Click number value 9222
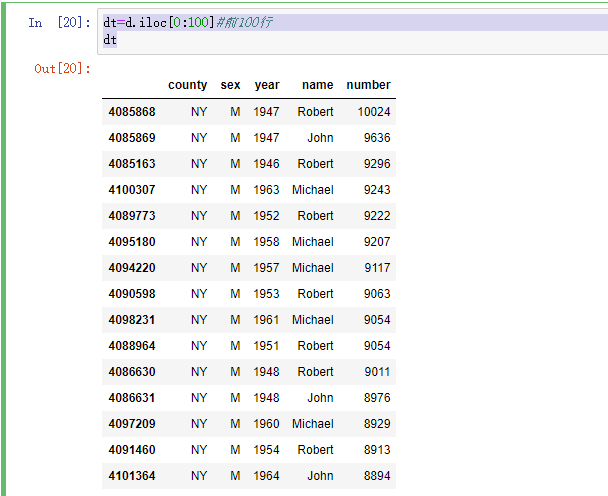This screenshot has height=496, width=608. [377, 216]
